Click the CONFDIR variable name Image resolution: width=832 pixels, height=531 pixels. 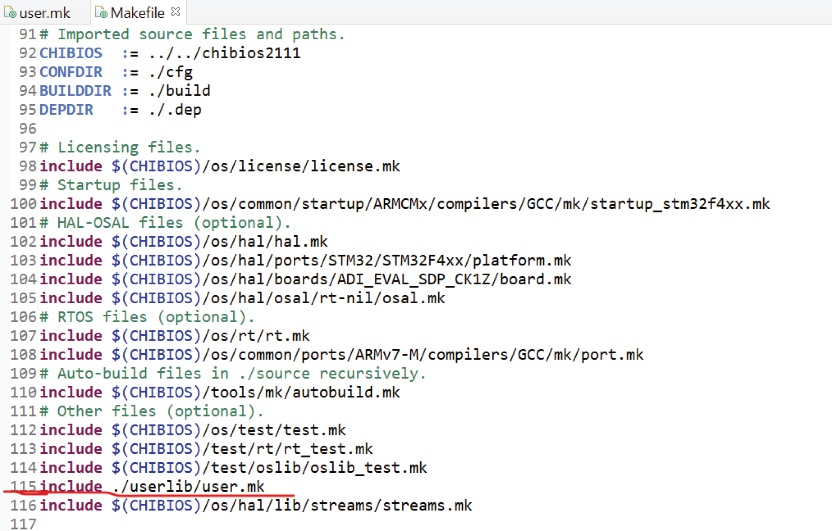coord(70,71)
